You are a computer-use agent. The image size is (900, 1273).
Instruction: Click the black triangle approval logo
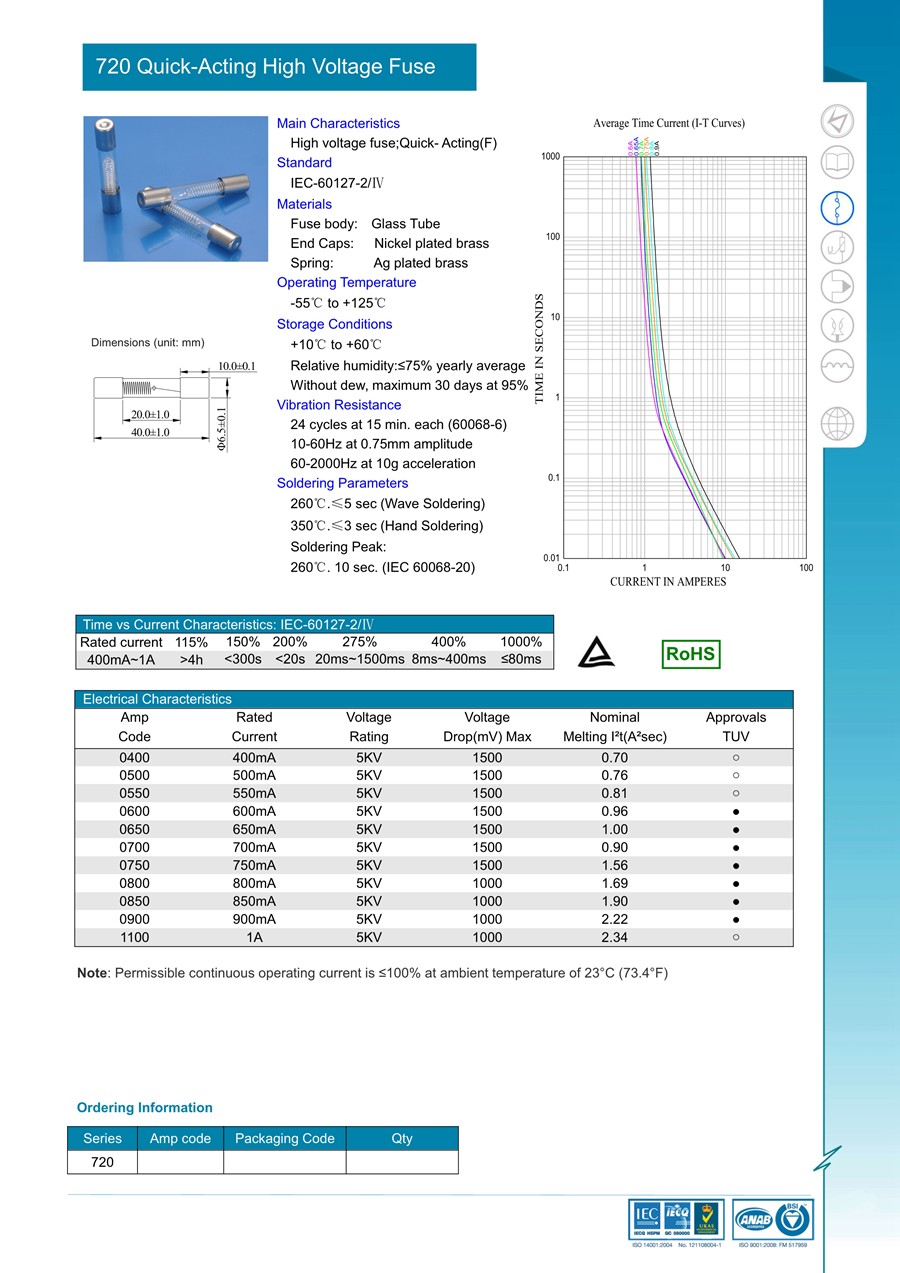coord(599,654)
